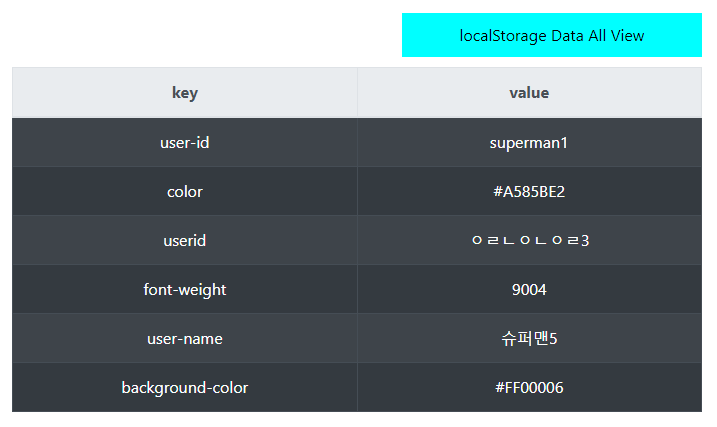Select the font-weight key cell
The height and width of the screenshot is (427, 717).
point(185,289)
